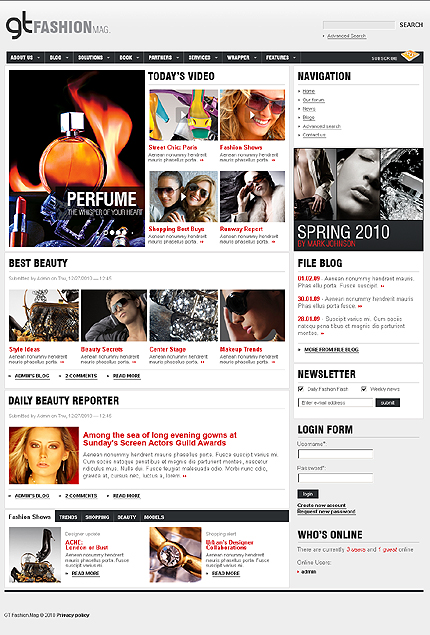Expand the Solutions dropdown menu
Screen dimensions: 430x635
[94, 58]
